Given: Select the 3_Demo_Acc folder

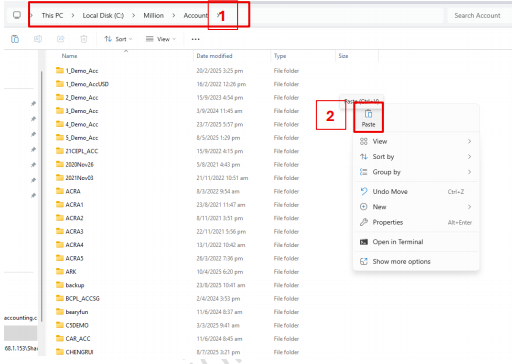Looking at the screenshot, I should click(x=82, y=111).
